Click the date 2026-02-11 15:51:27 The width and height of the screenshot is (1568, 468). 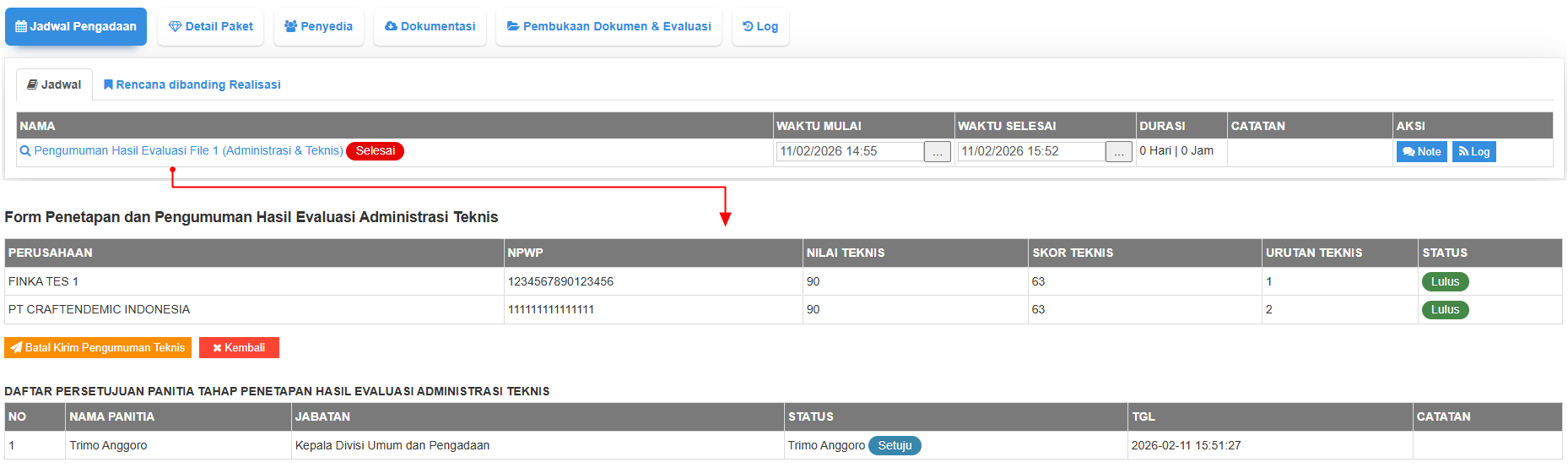click(x=1186, y=445)
